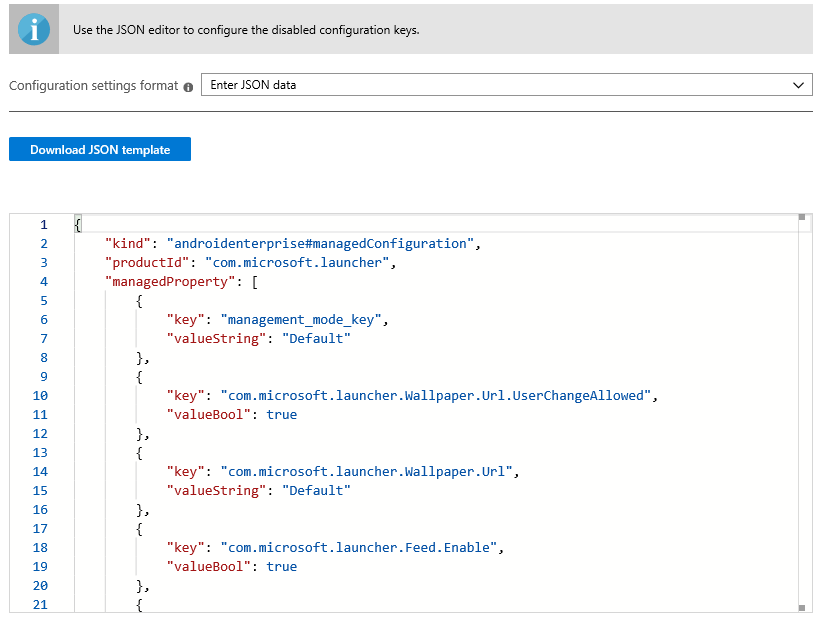Viewport: 818px width, 619px height.
Task: Click the chevron arrow on Enter JSON data
Action: [798, 85]
